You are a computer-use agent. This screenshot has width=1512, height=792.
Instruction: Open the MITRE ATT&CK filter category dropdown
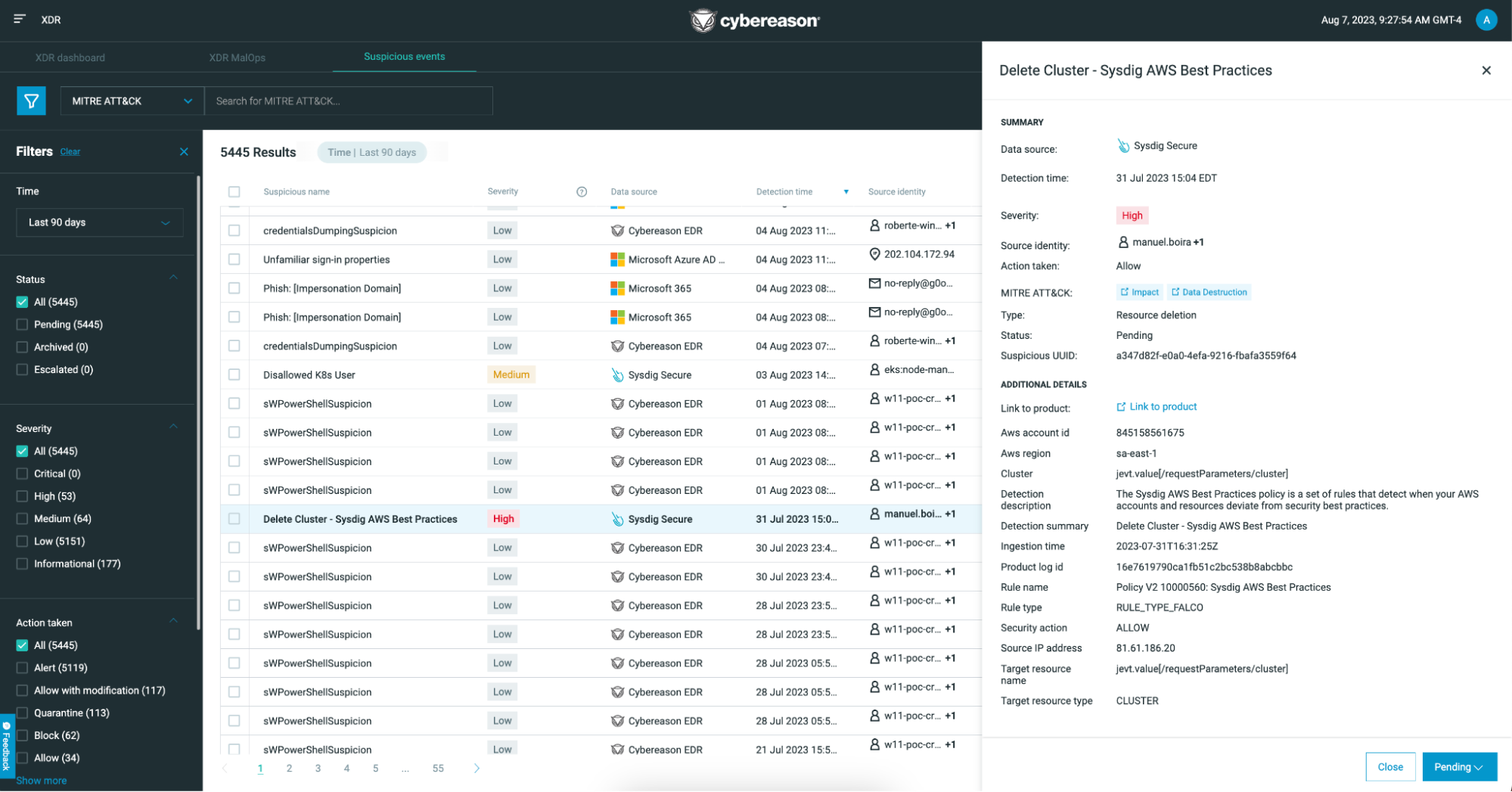(x=131, y=100)
